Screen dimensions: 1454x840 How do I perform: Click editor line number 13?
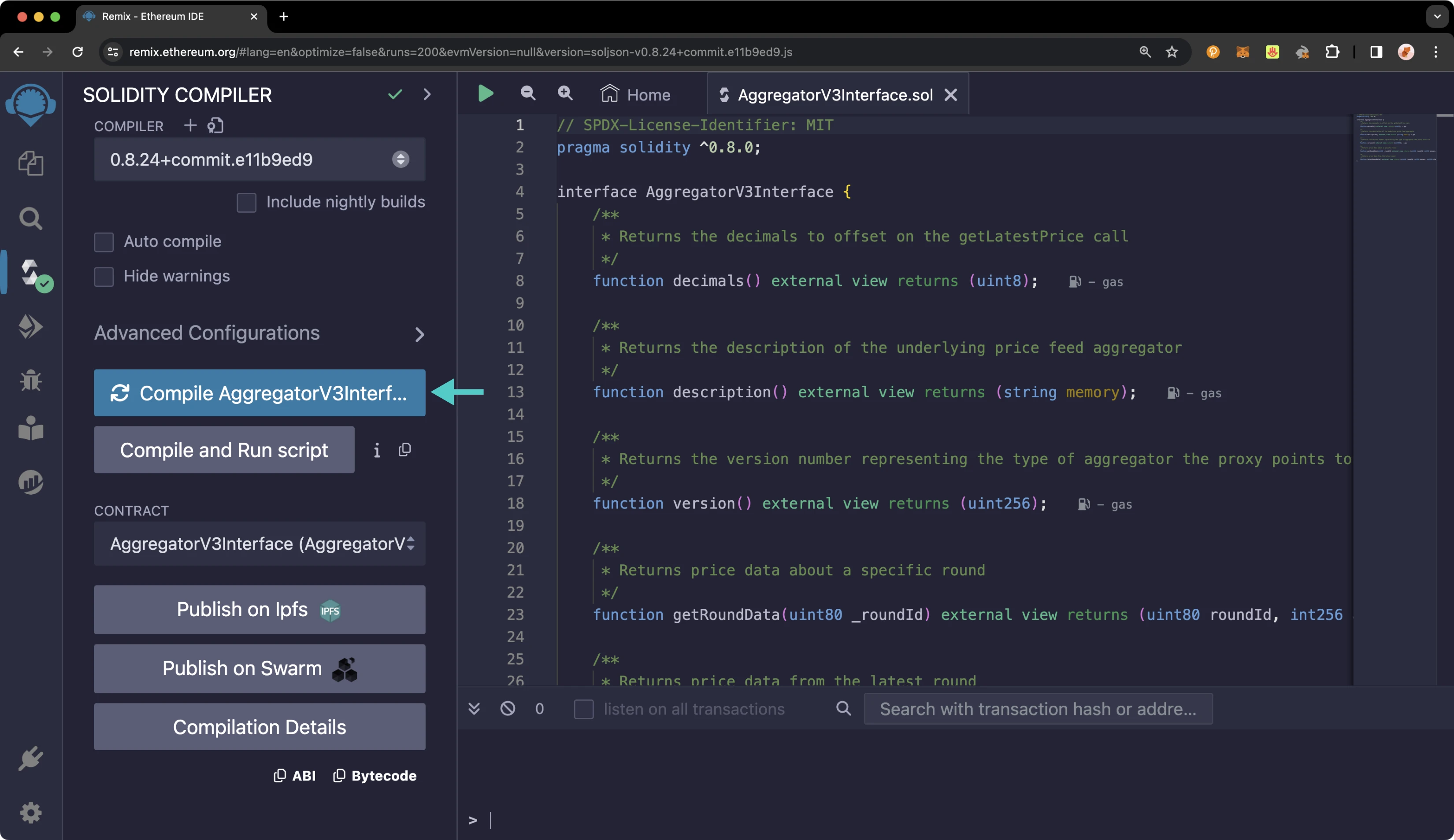pos(515,392)
